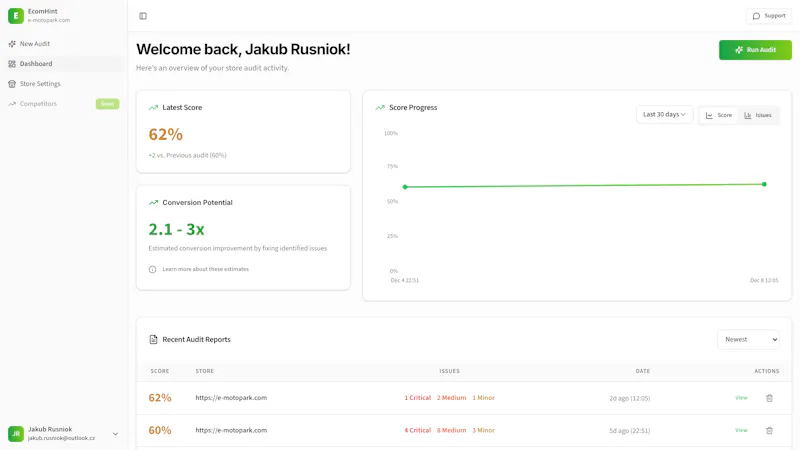Click the 60% row store URL
Image resolution: width=800 pixels, height=450 pixels.
231,430
